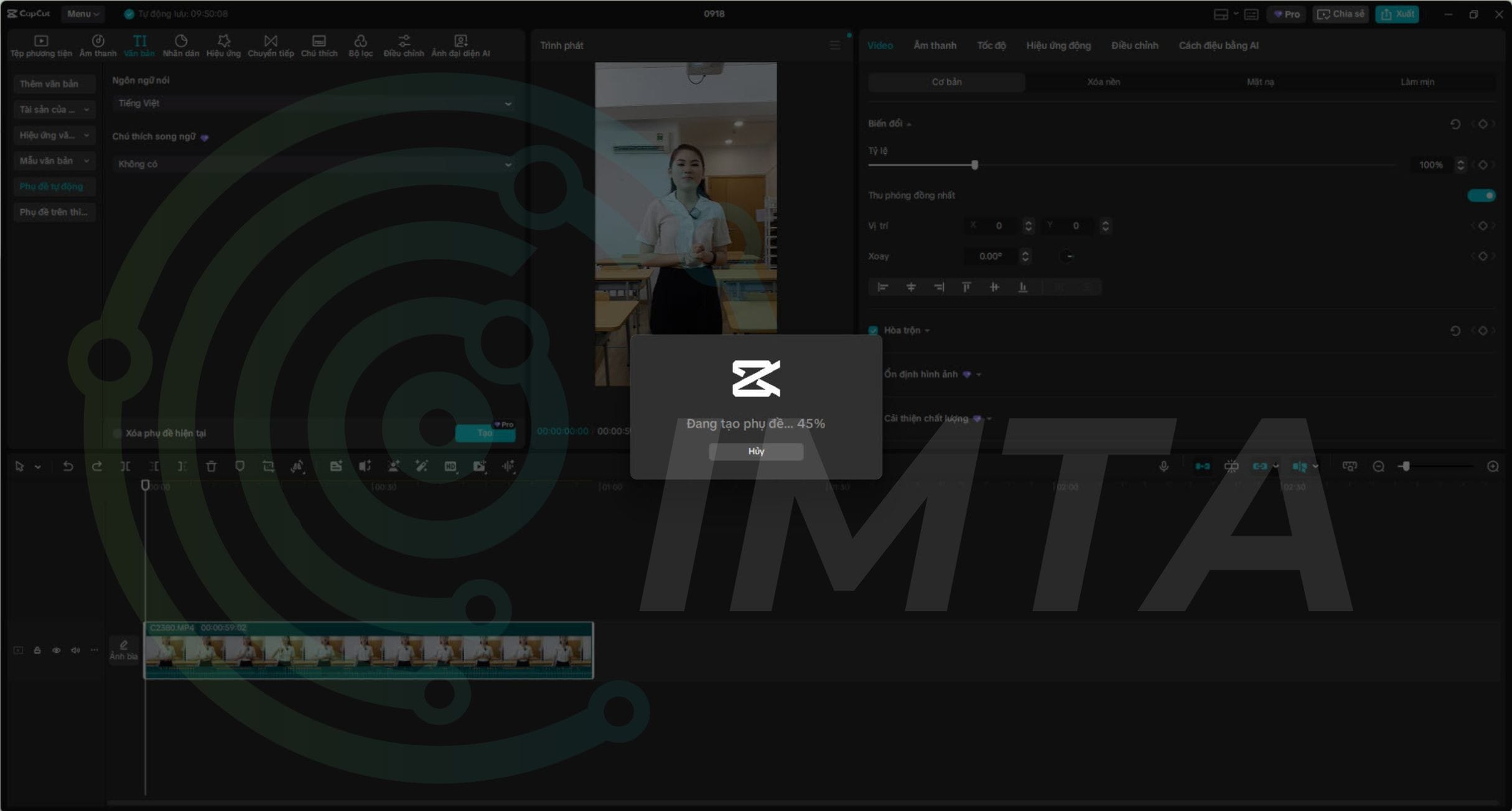Open the Chú thích song ngữ dropdown
This screenshot has height=811, width=1512.
click(313, 164)
